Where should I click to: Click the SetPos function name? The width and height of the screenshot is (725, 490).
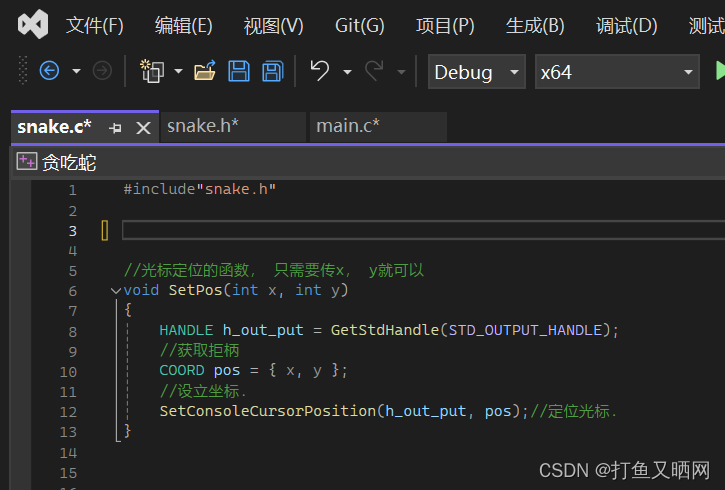(x=196, y=290)
